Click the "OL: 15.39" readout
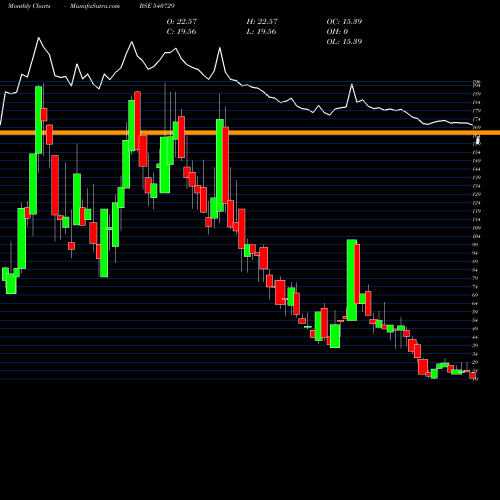 coord(344,41)
